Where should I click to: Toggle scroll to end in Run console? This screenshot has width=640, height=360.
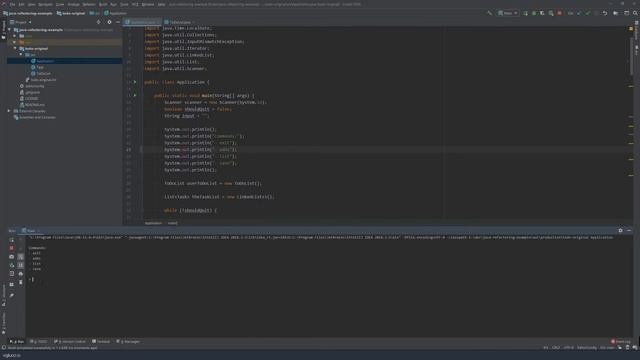[x=21, y=265]
